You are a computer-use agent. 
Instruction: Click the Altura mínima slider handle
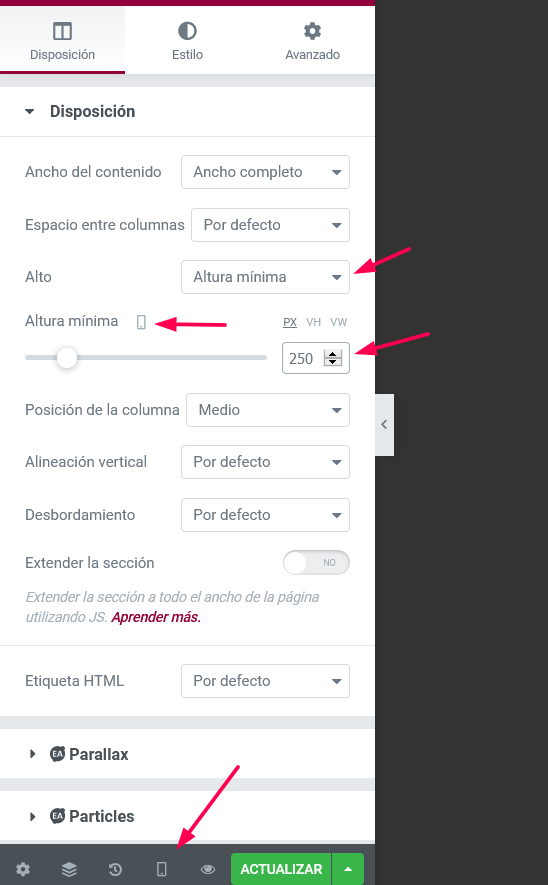[x=67, y=358]
